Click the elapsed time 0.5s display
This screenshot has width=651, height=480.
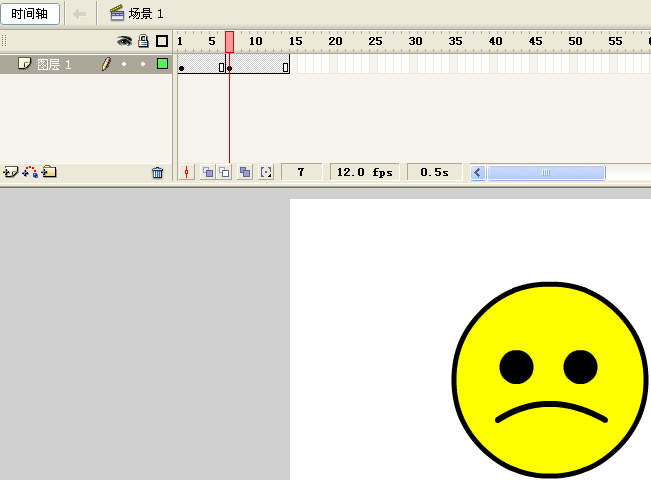pyautogui.click(x=434, y=172)
